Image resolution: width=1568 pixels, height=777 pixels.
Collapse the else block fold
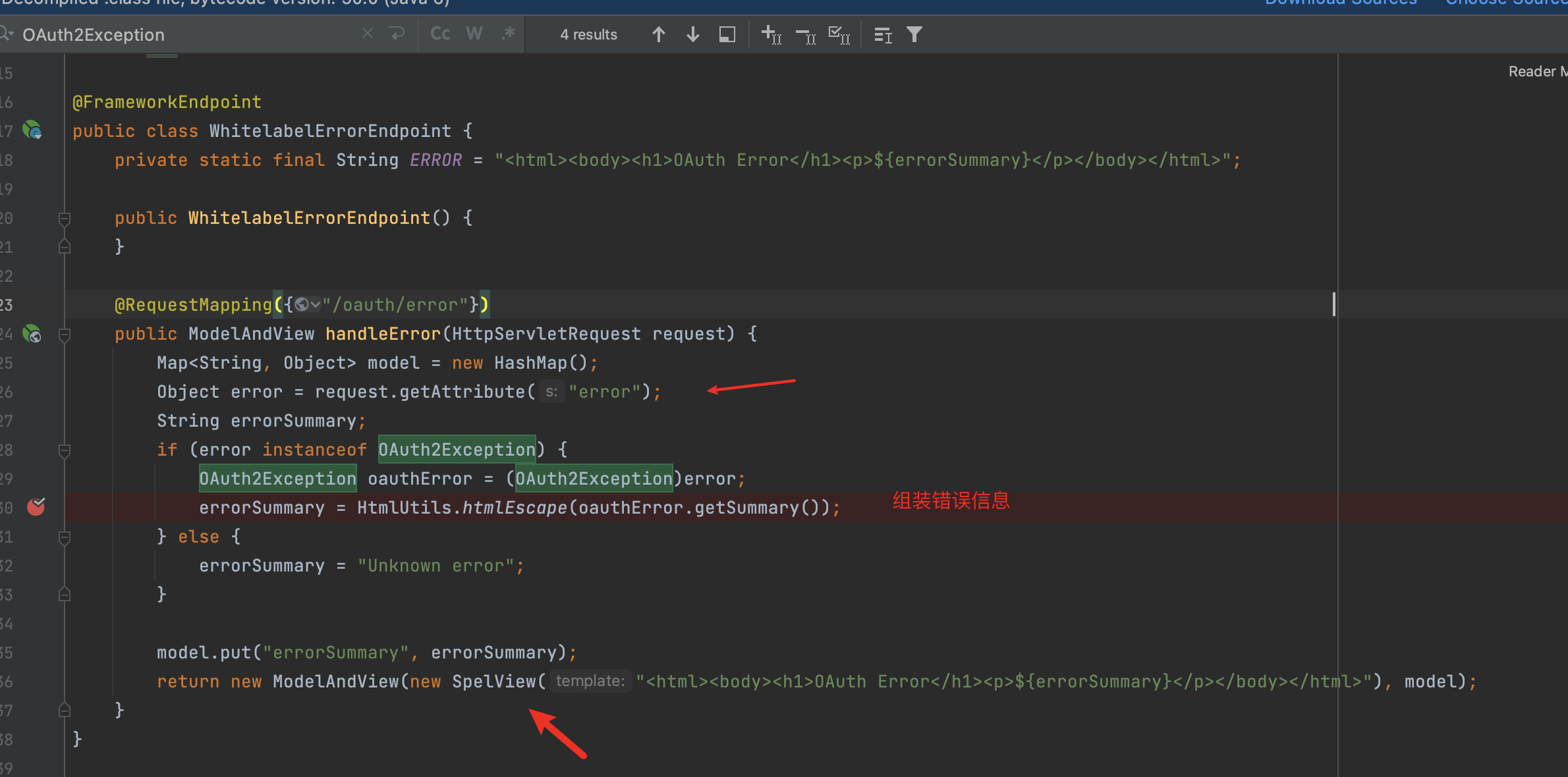(x=65, y=537)
